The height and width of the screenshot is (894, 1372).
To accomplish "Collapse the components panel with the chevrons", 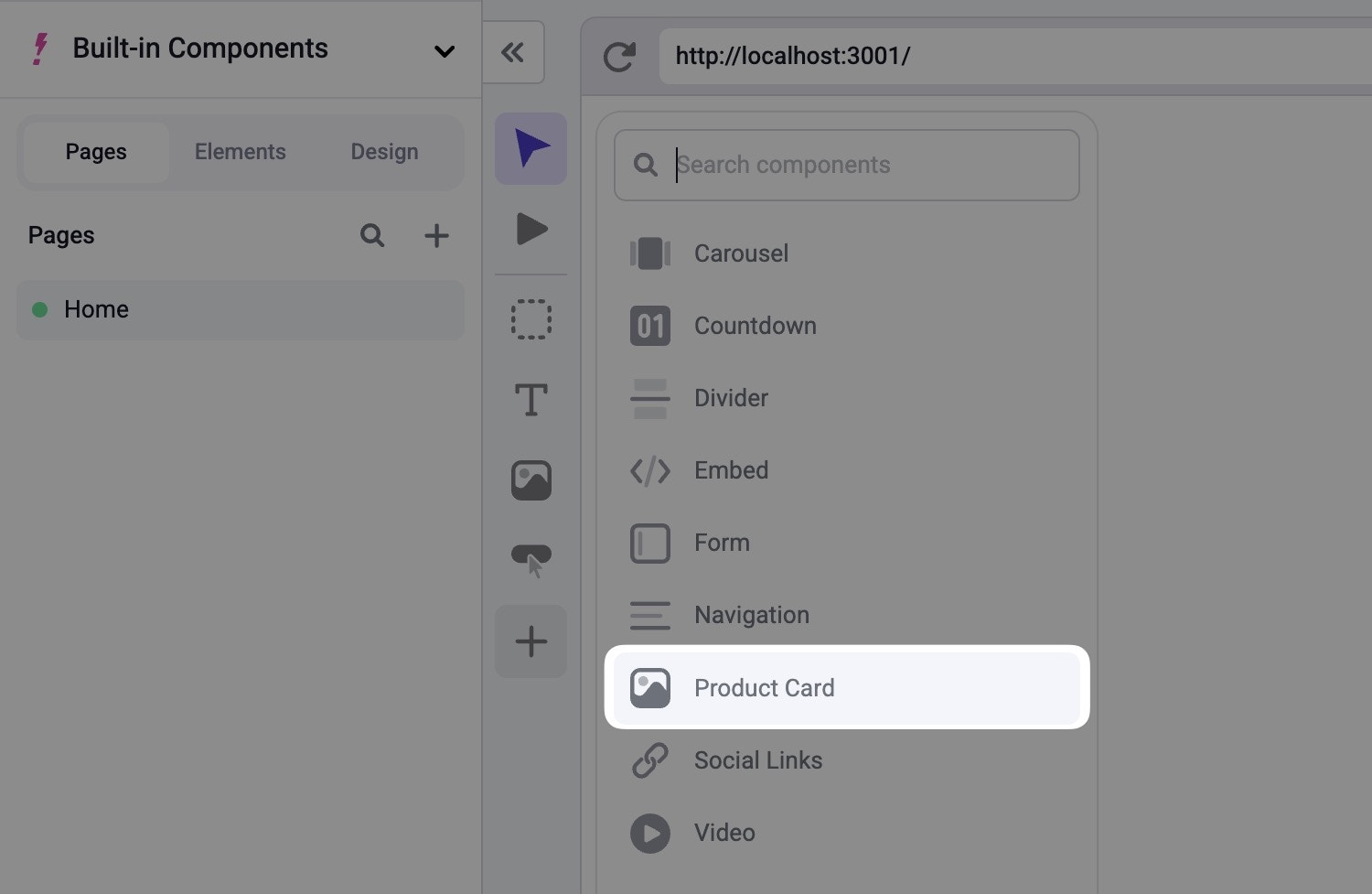I will pyautogui.click(x=513, y=52).
